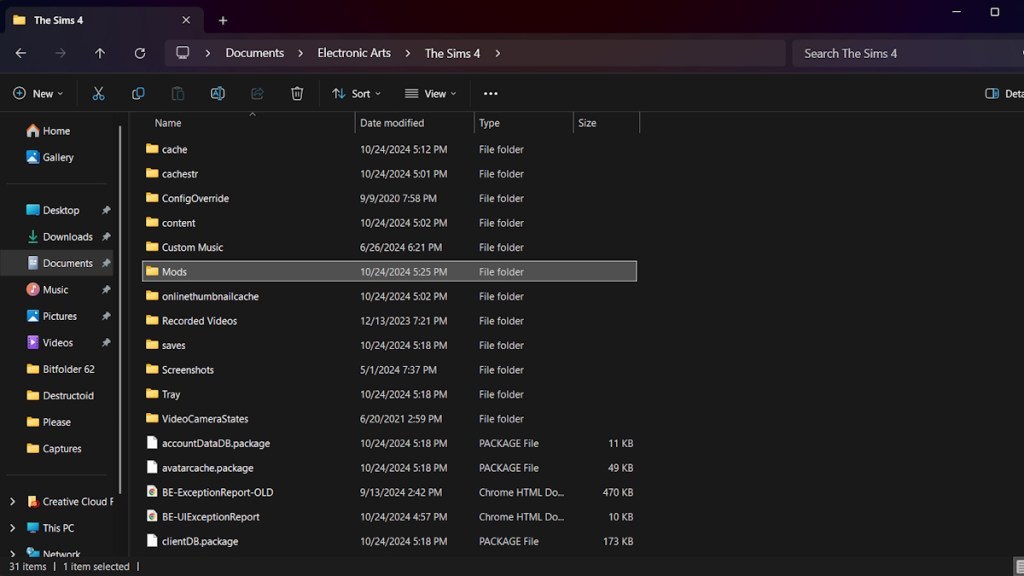Click the Rename icon in toolbar

point(217,93)
